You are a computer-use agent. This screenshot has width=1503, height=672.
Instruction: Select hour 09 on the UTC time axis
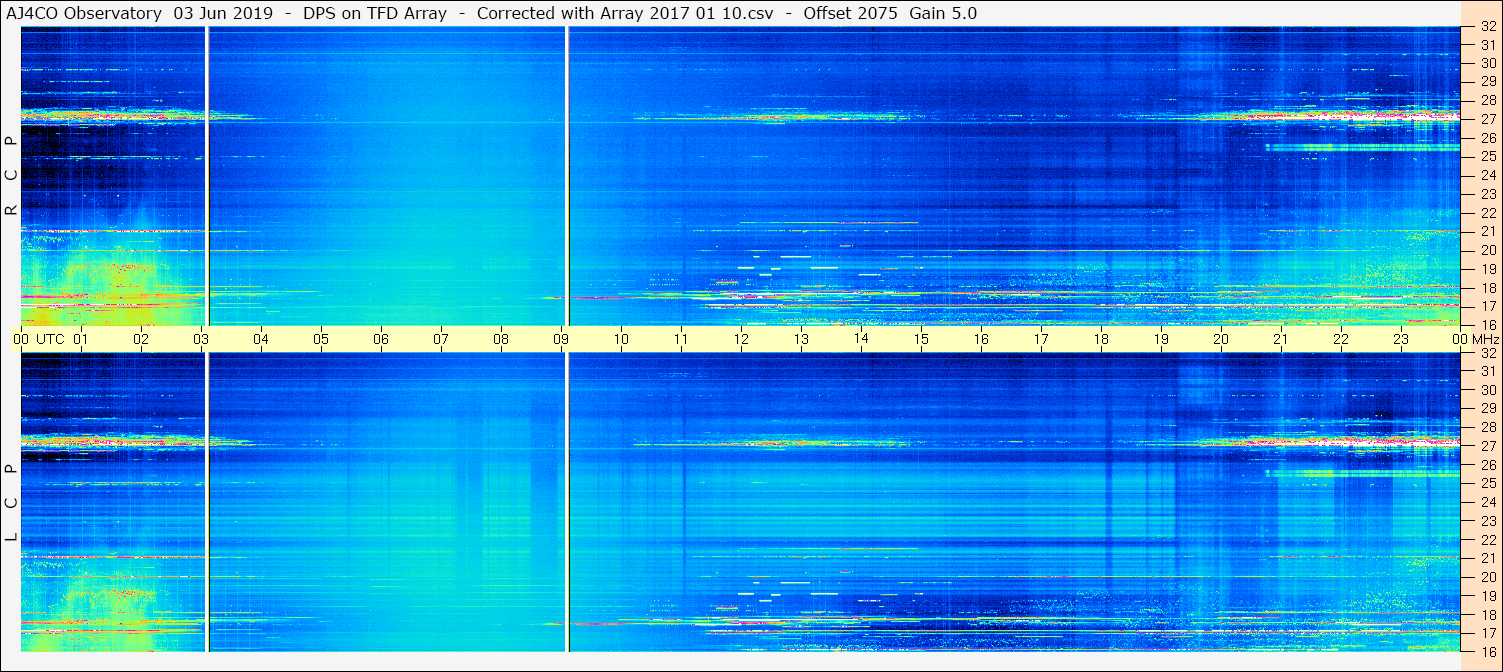tap(561, 339)
